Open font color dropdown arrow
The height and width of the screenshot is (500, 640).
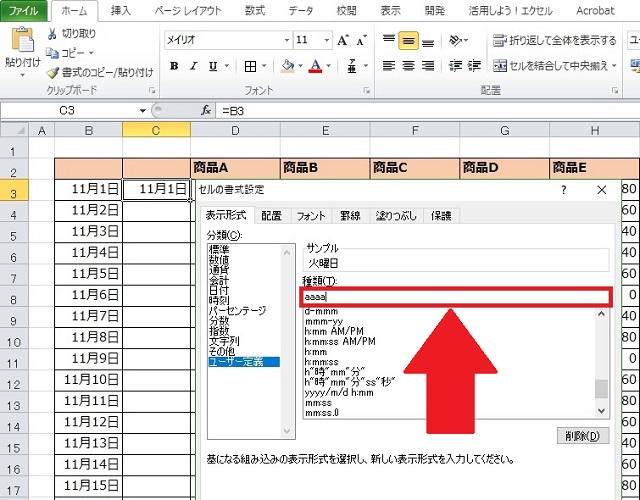(328, 66)
